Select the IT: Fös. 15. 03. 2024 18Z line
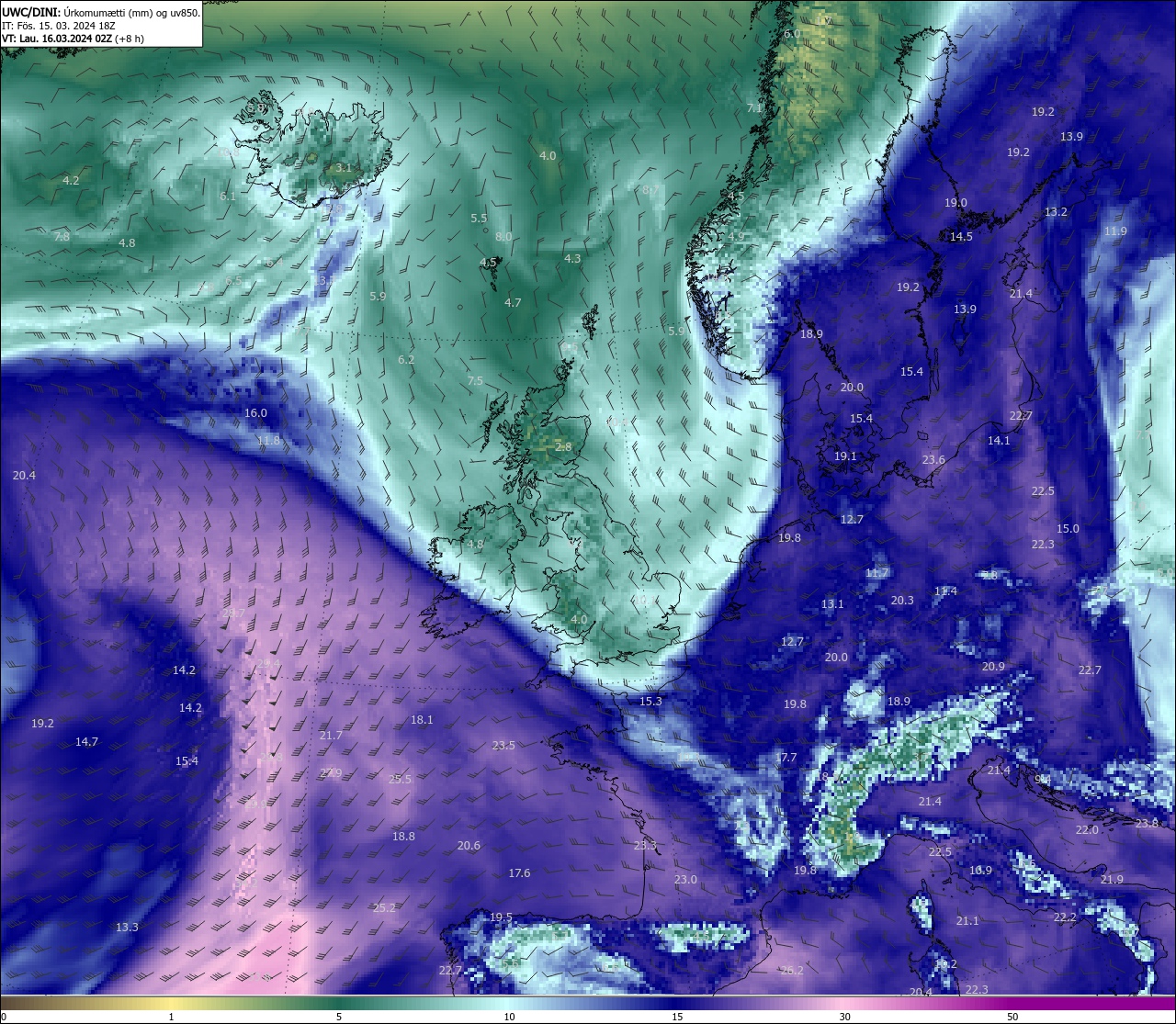1176x1024 pixels. pyautogui.click(x=59, y=26)
